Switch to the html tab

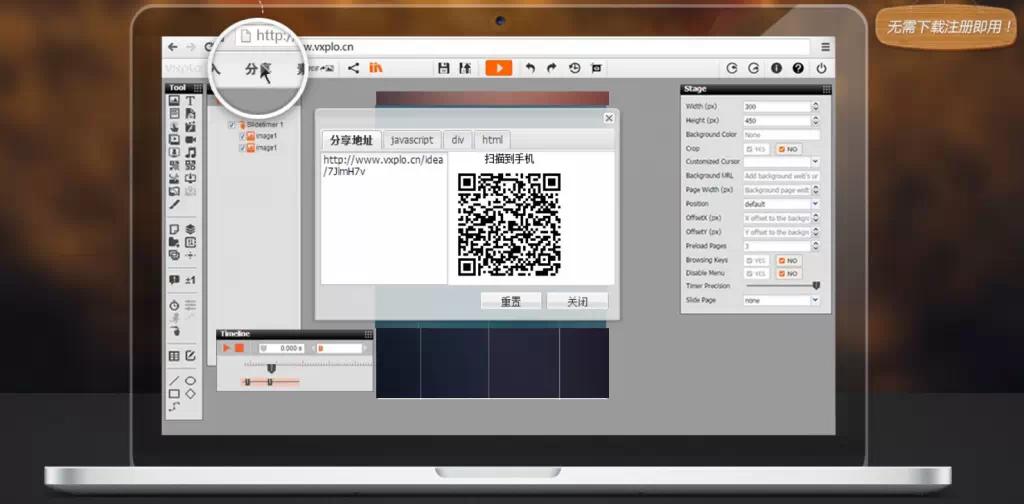[x=492, y=140]
